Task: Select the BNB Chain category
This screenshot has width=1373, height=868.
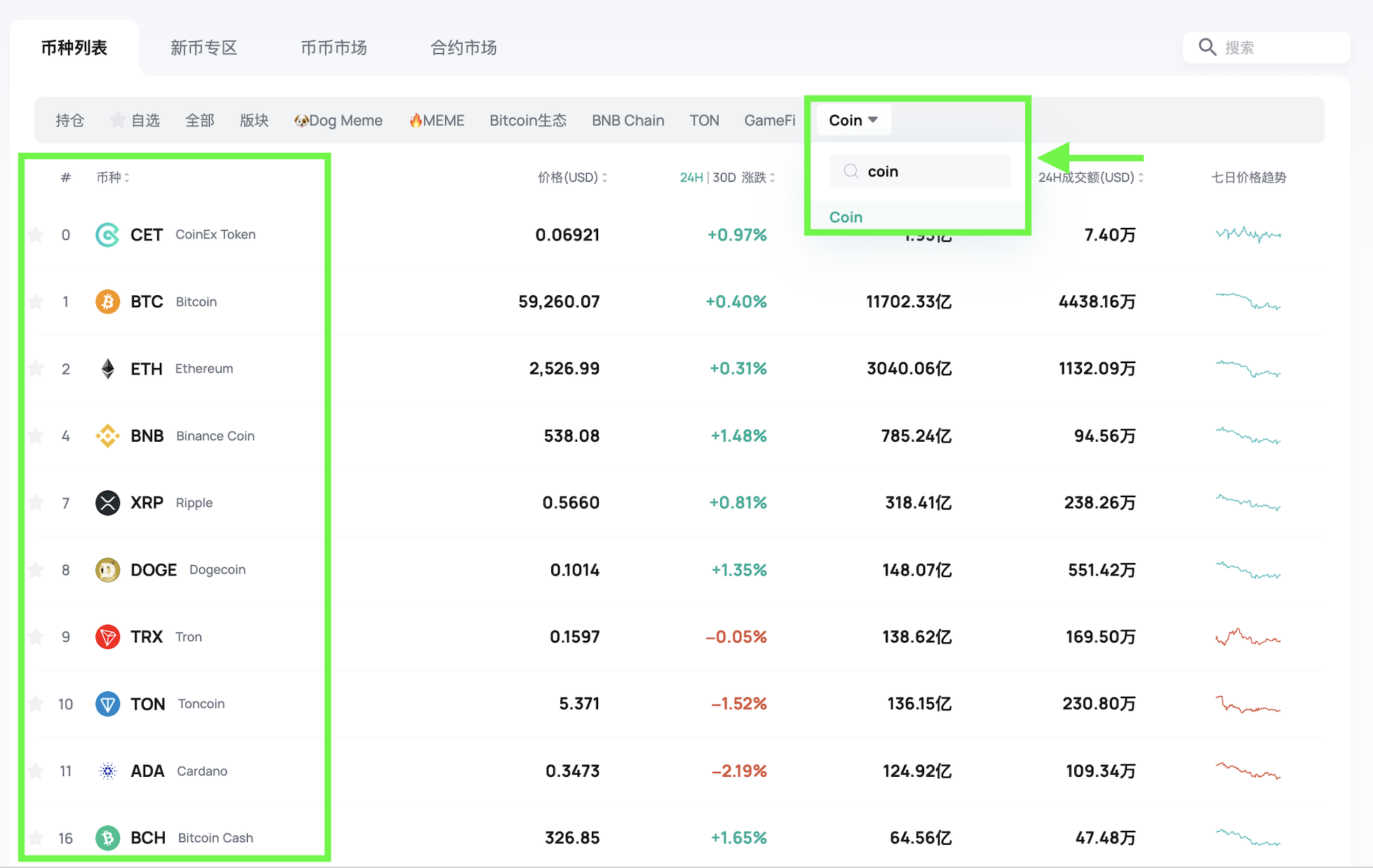Action: pyautogui.click(x=628, y=121)
